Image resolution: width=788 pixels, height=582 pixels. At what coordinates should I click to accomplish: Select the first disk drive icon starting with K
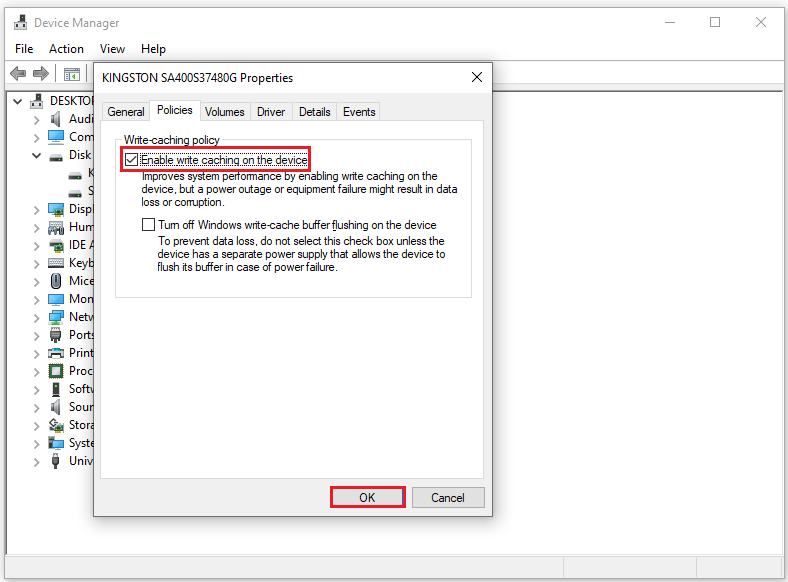(75, 175)
